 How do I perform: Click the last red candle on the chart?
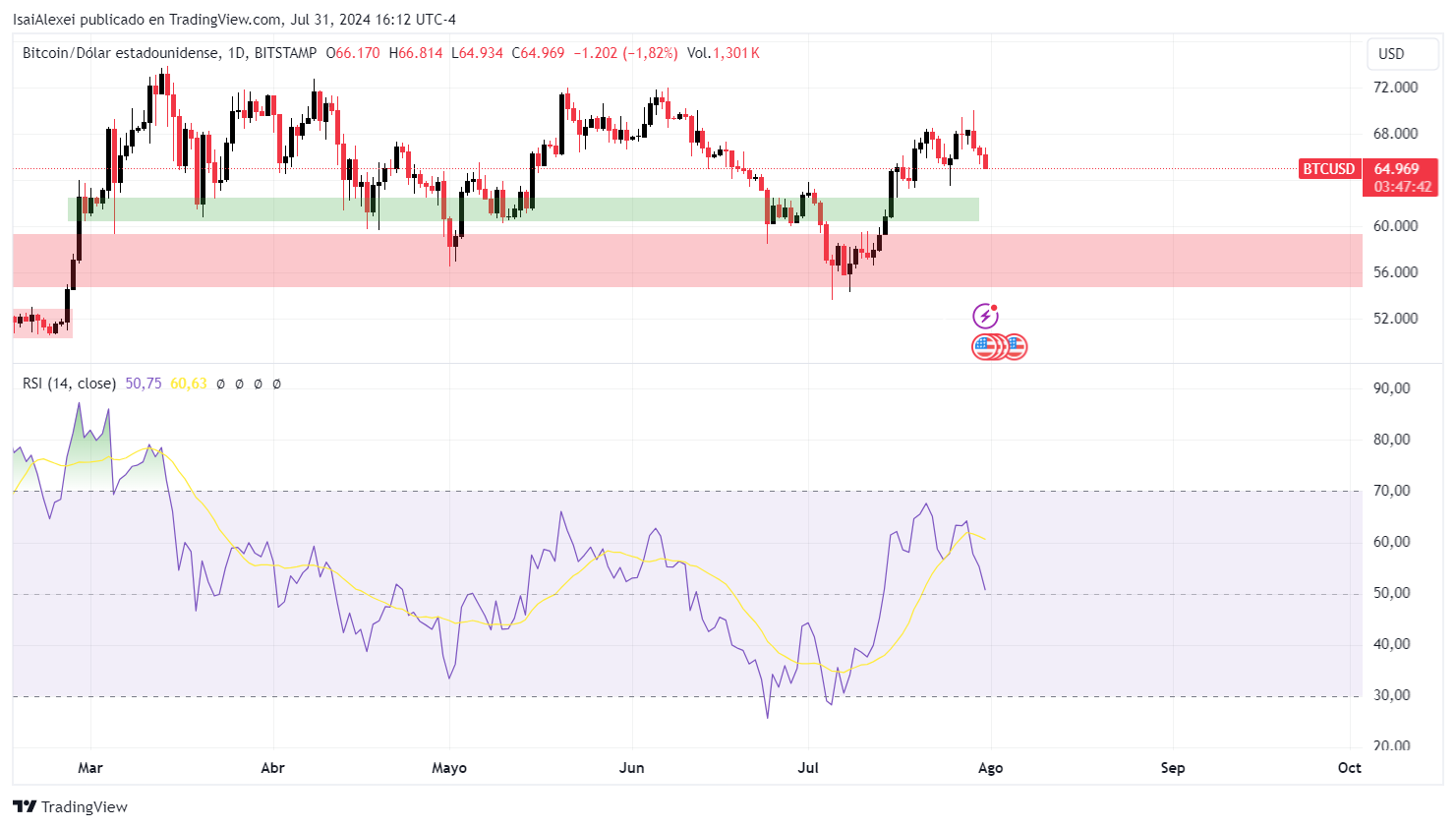point(986,161)
